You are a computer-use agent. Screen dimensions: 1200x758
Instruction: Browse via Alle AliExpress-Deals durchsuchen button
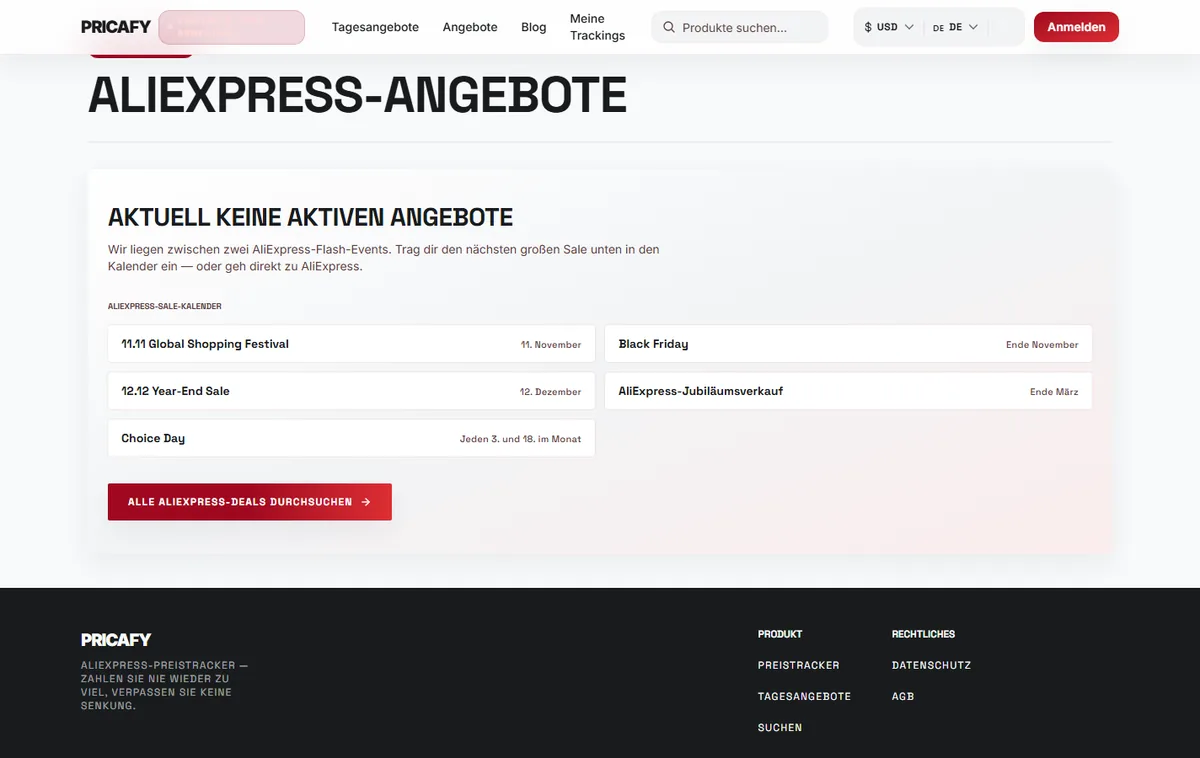click(250, 502)
